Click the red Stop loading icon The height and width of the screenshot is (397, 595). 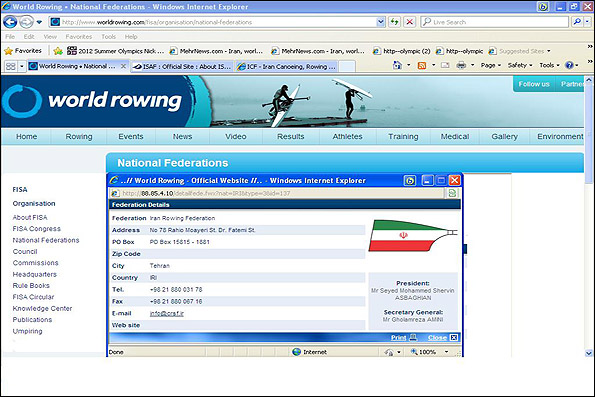(x=410, y=22)
